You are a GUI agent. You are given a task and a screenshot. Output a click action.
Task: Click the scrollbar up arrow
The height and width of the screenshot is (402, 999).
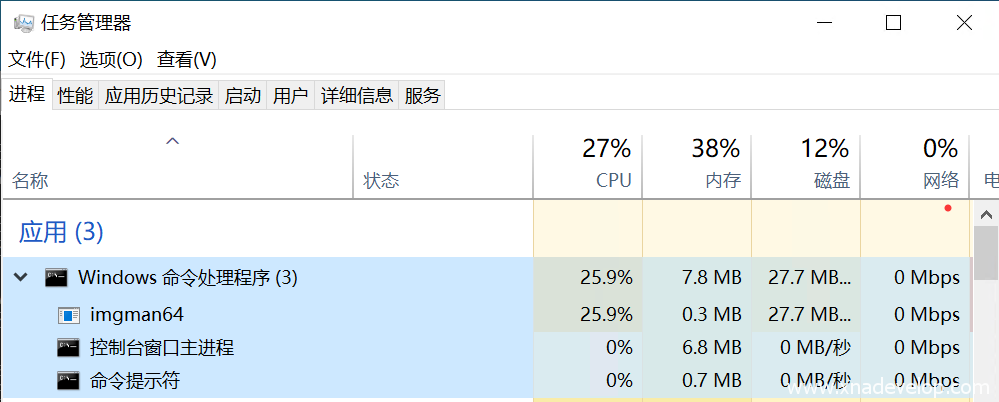(x=987, y=214)
